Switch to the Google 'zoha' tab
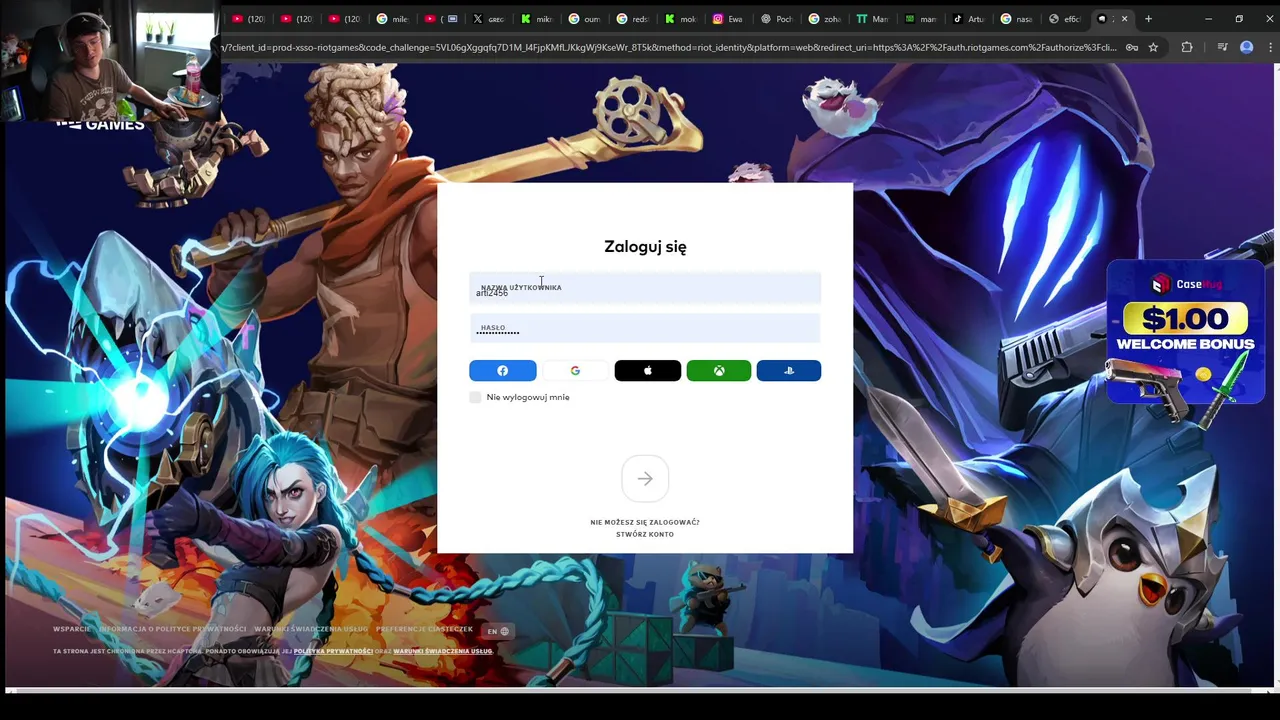 click(825, 19)
